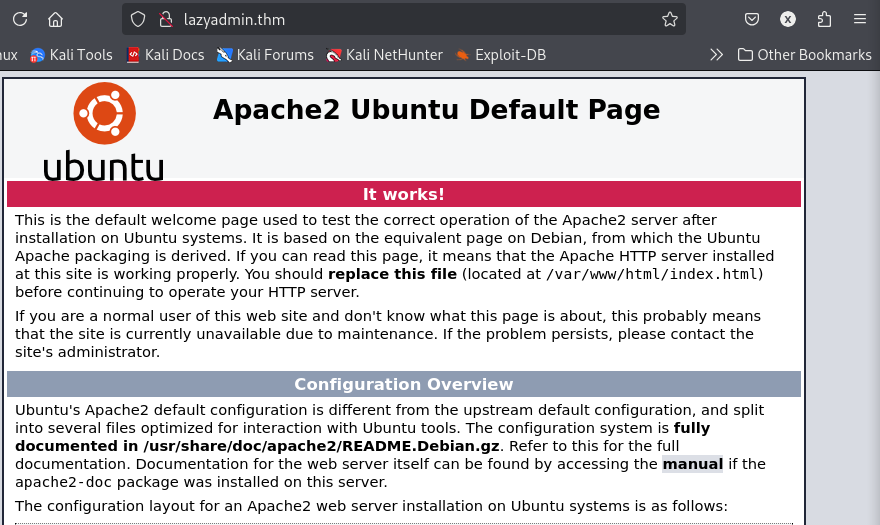
Task: Show more bookmarks chevron
Action: (716, 55)
